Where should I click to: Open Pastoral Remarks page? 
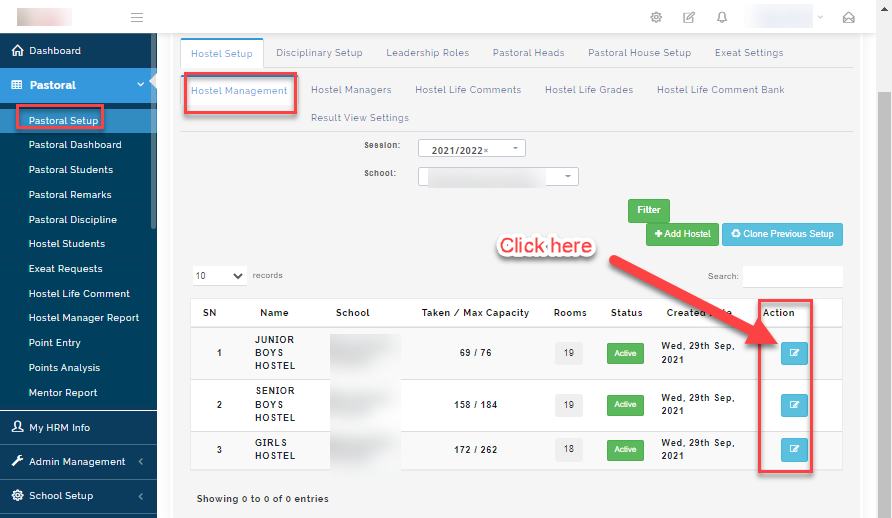(70, 194)
